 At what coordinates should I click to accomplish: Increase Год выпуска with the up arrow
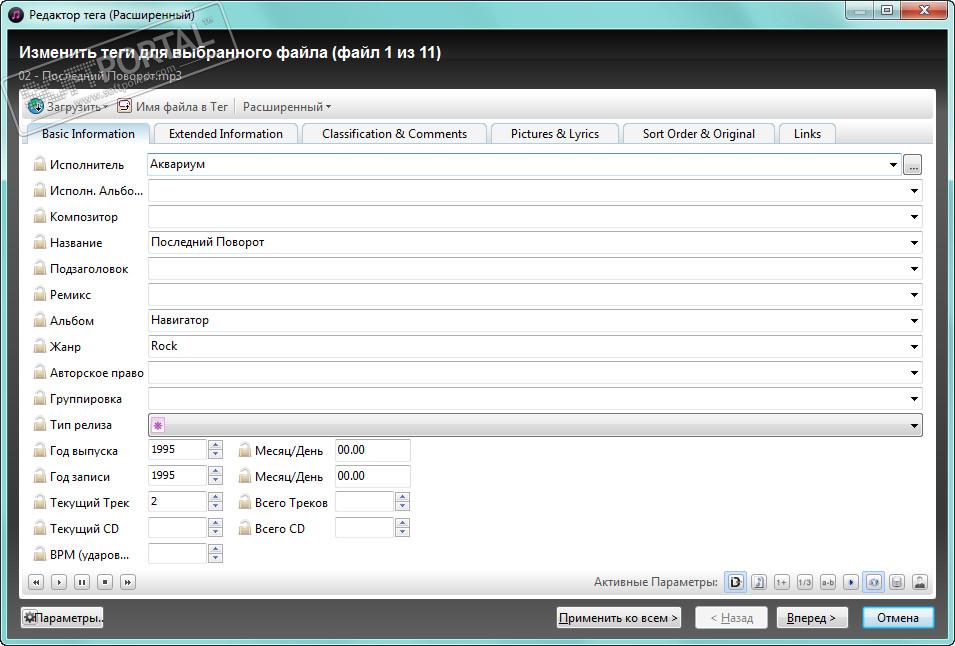coord(215,446)
